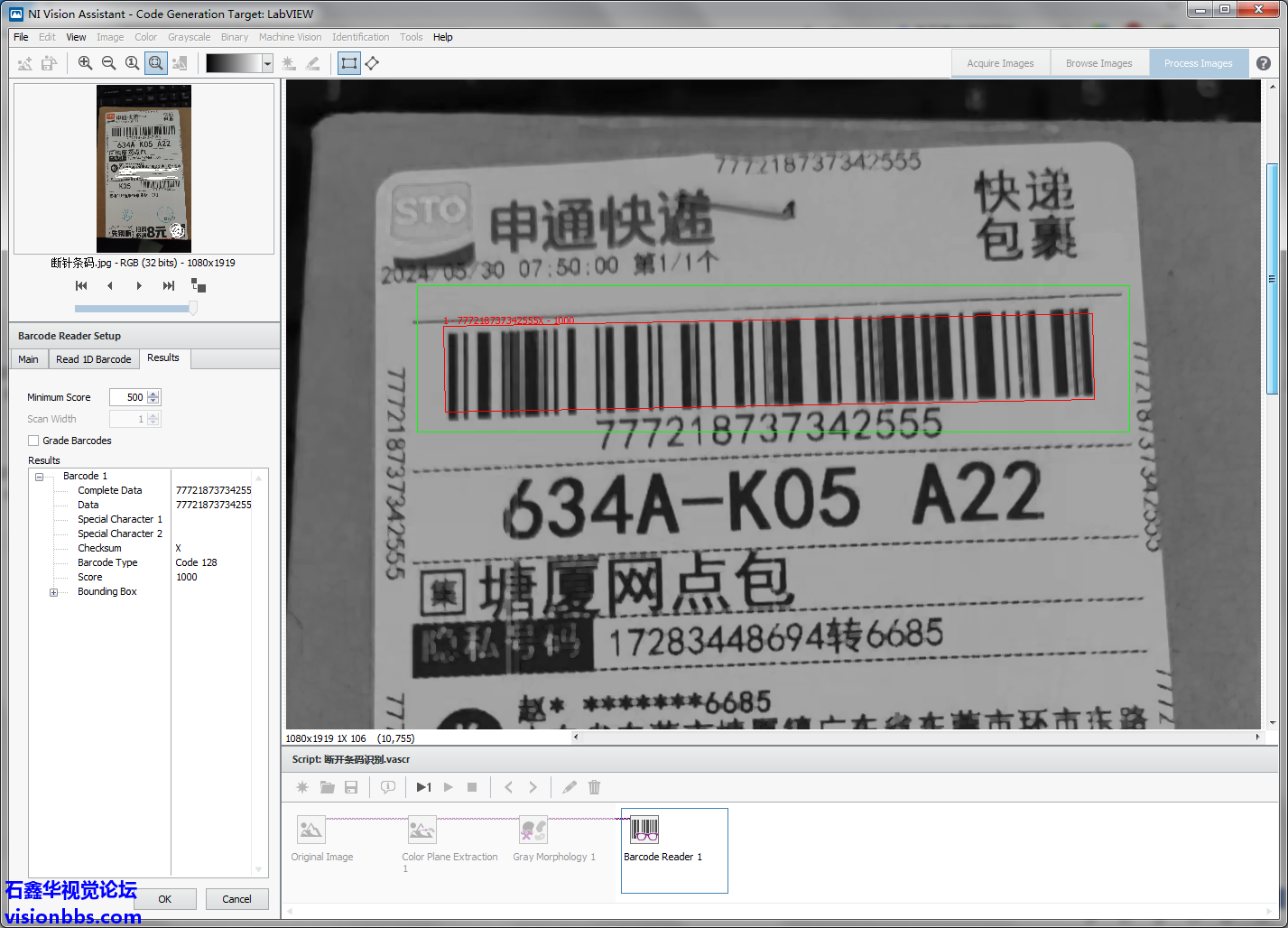
Task: Click the image navigation slider bar
Action: click(135, 308)
